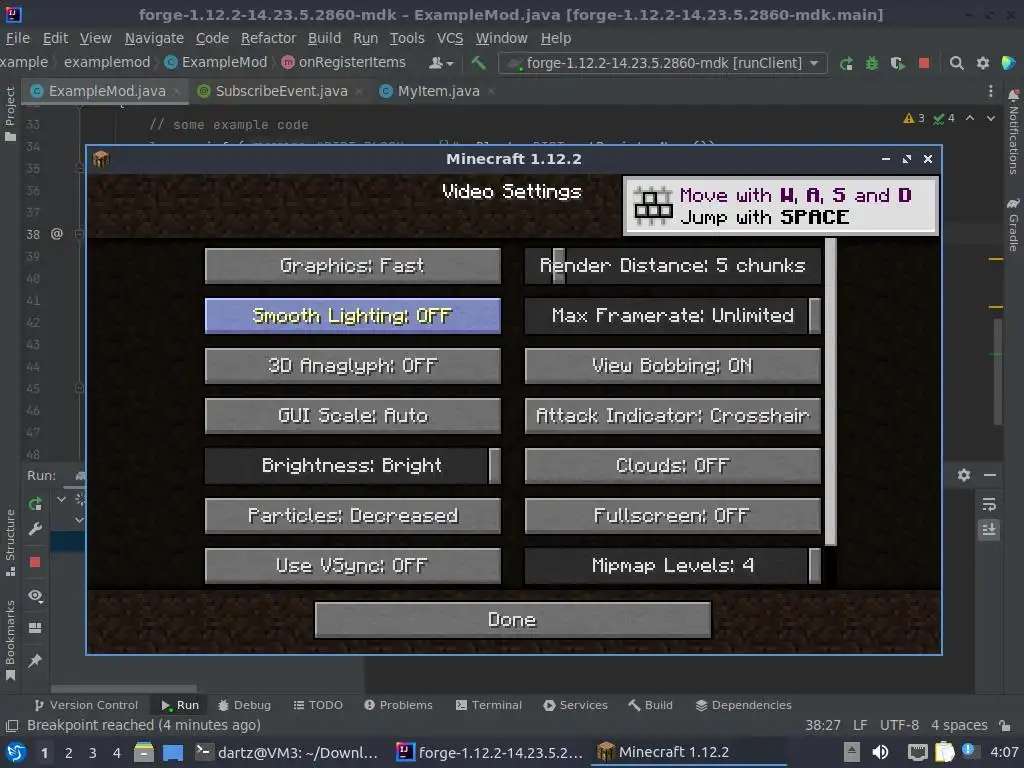Open editor tabs more-options vertical dots
This screenshot has width=1024, height=768.
pyautogui.click(x=990, y=91)
